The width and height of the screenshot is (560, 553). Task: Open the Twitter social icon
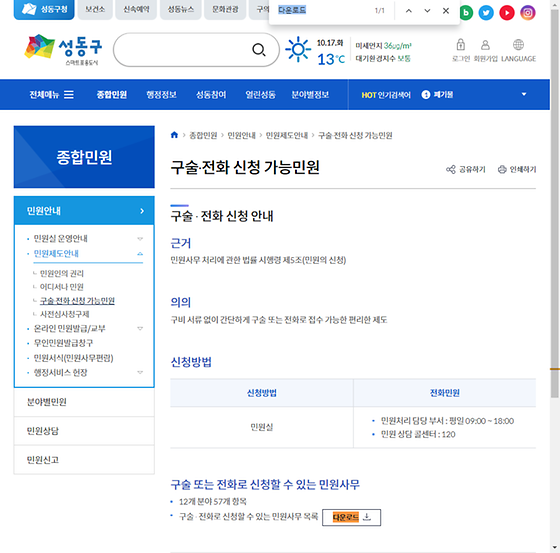click(486, 13)
